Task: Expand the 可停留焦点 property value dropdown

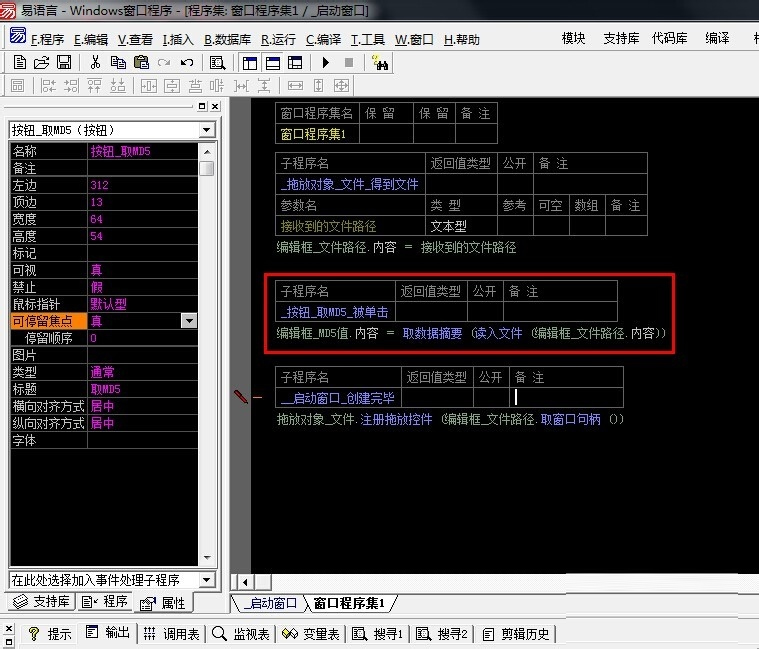Action: tap(188, 321)
